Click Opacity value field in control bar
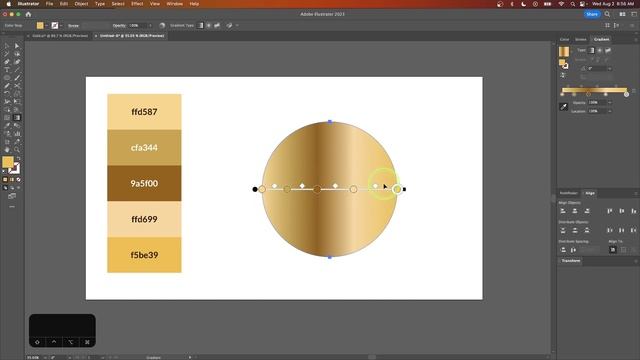 [x=138, y=26]
